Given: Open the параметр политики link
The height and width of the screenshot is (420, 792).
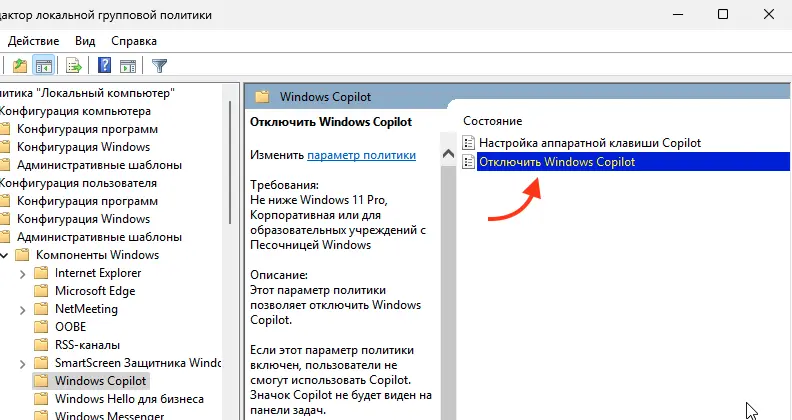Looking at the screenshot, I should 362,155.
